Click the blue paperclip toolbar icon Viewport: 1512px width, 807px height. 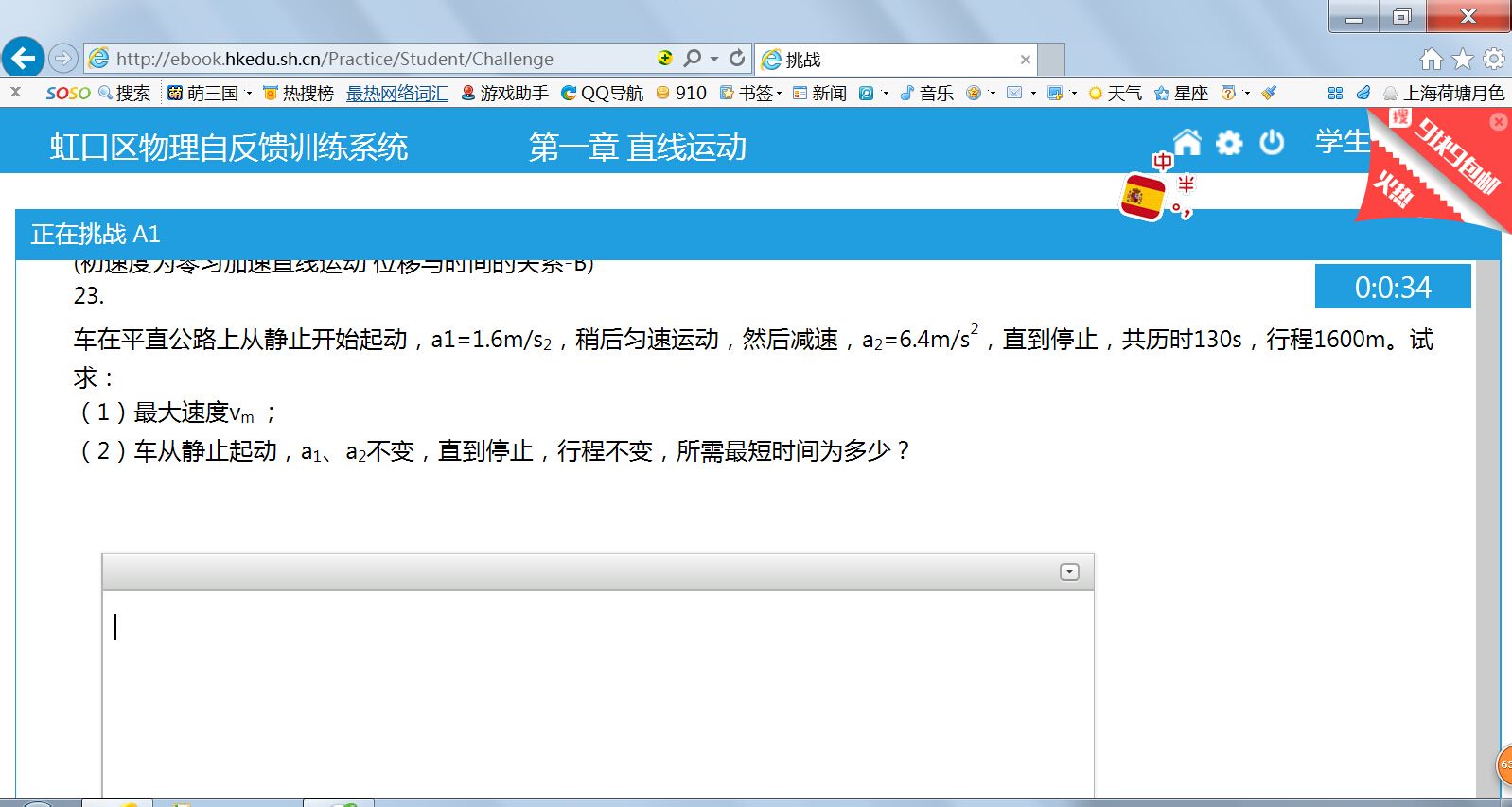1363,93
